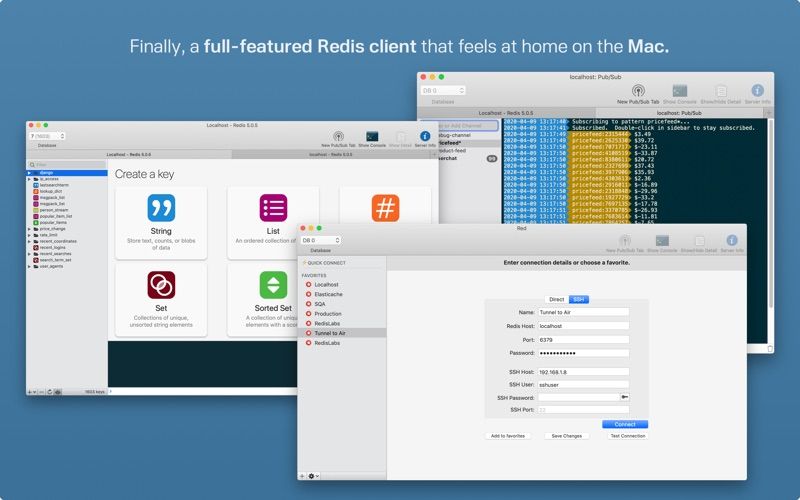Add a key via plus in Localhost footer
800x500 pixels.
click(29, 392)
